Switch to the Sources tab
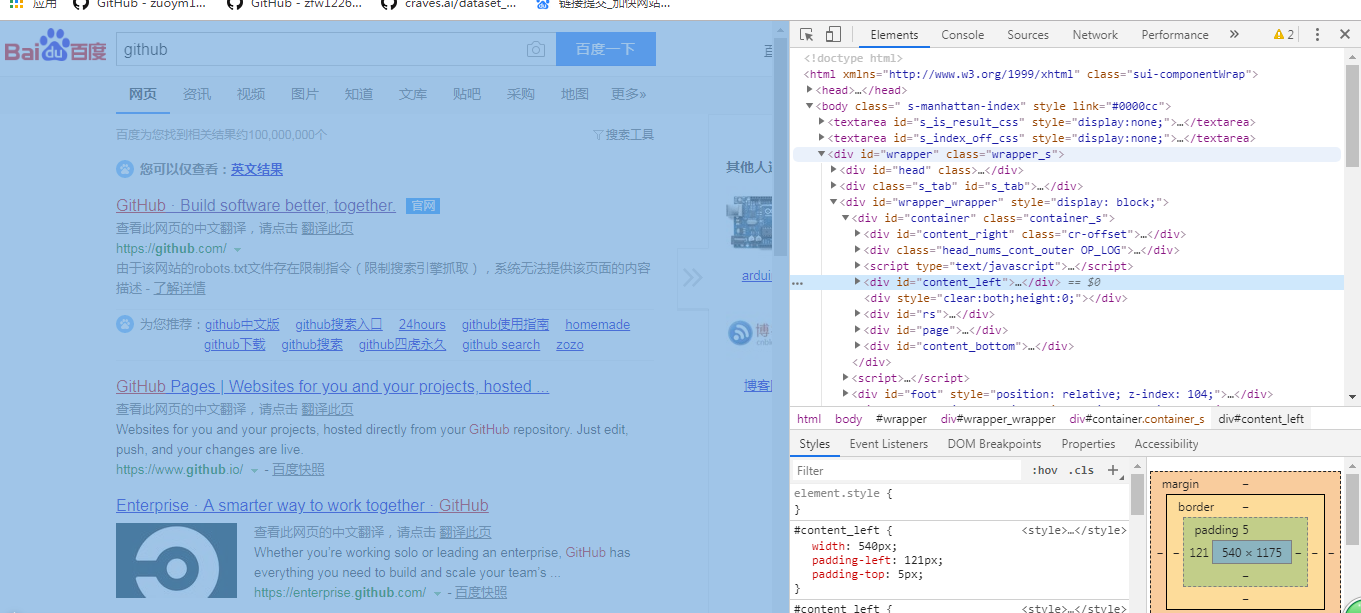1361x613 pixels. click(x=1028, y=34)
